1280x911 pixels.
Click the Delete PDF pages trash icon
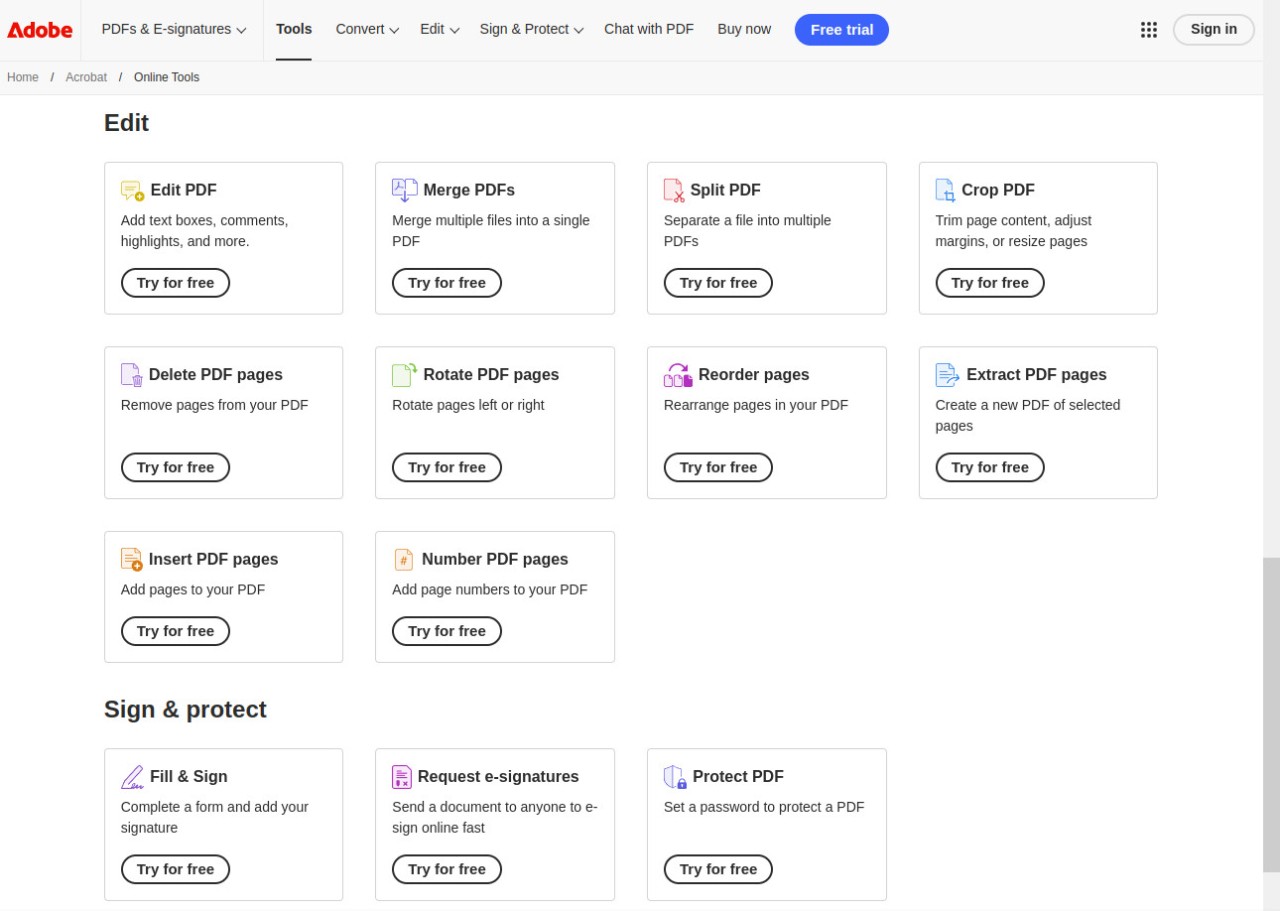pyautogui.click(x=132, y=375)
